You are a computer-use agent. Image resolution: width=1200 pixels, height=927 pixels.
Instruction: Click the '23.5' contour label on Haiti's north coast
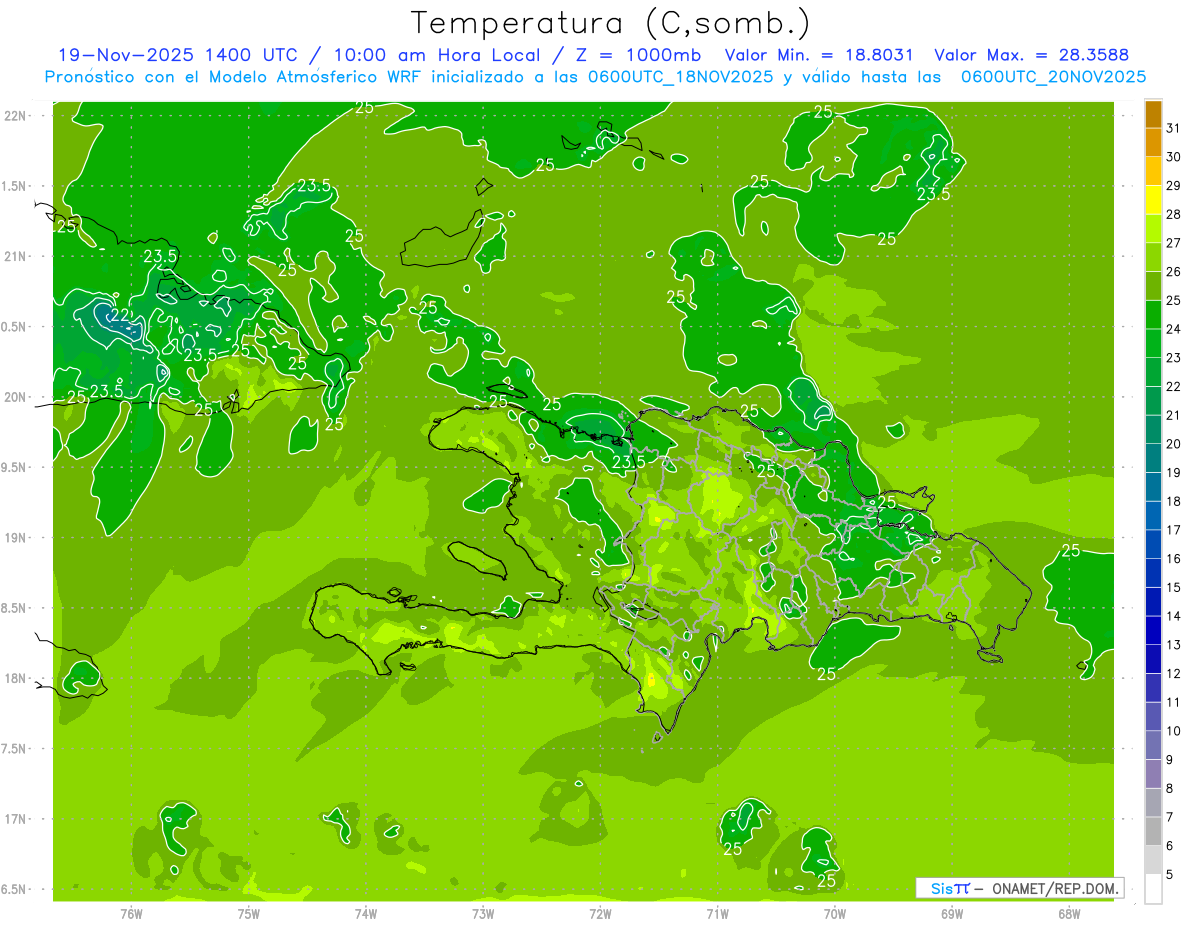[x=628, y=462]
